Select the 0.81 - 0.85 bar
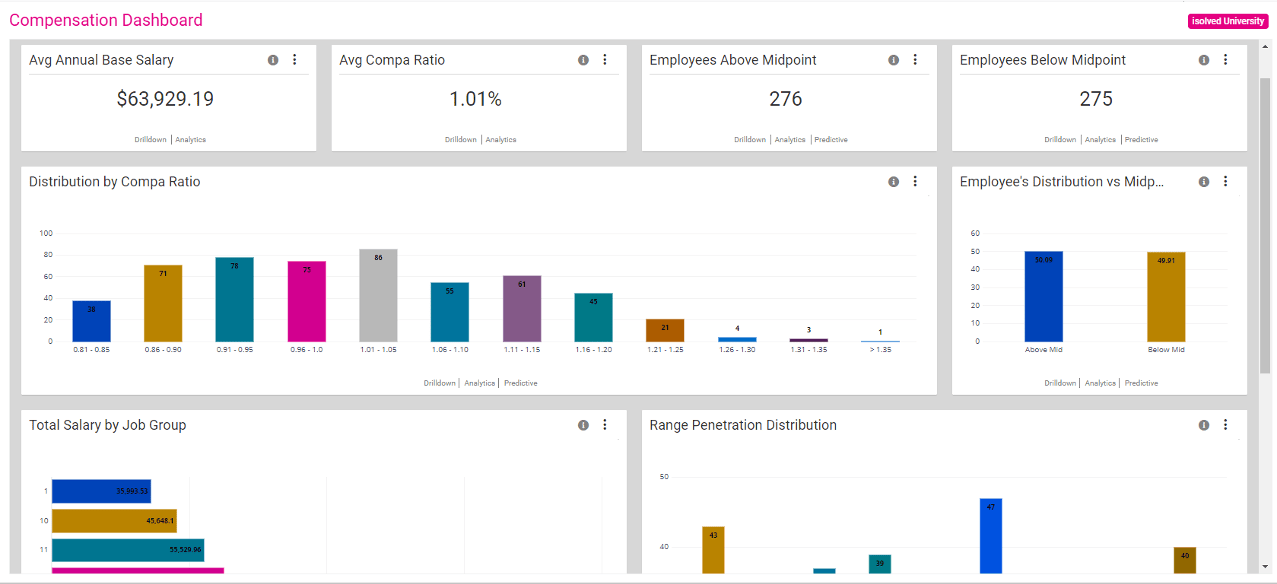This screenshot has width=1277, height=584. (x=92, y=321)
